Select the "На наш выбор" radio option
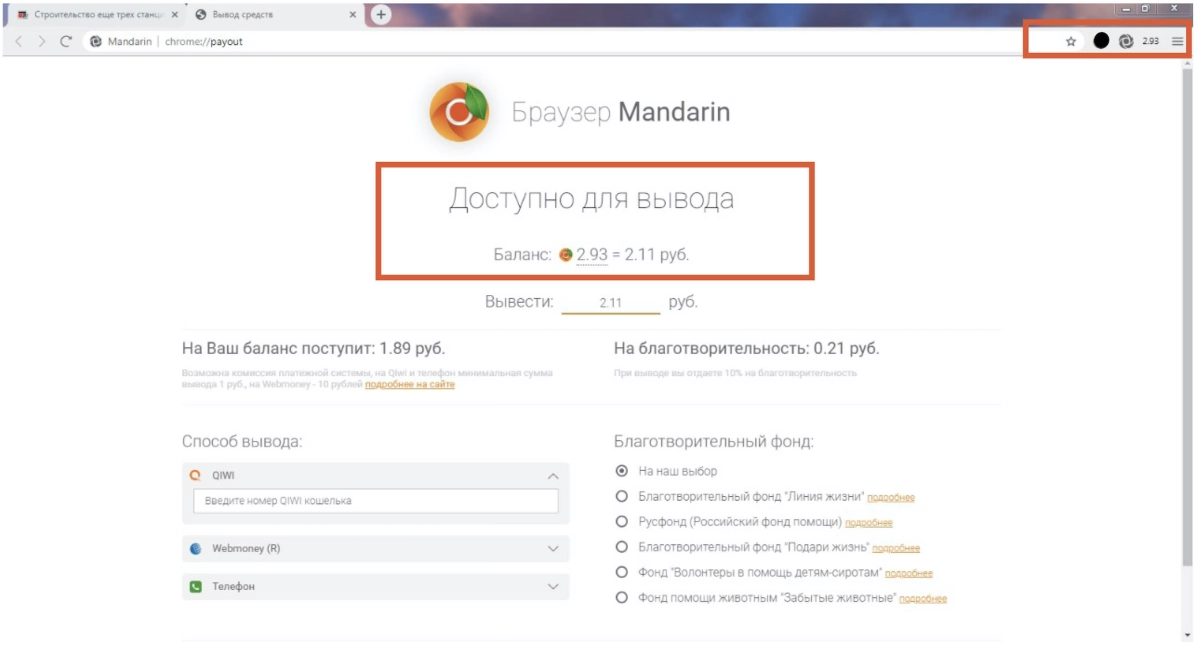1200x649 pixels. [621, 471]
